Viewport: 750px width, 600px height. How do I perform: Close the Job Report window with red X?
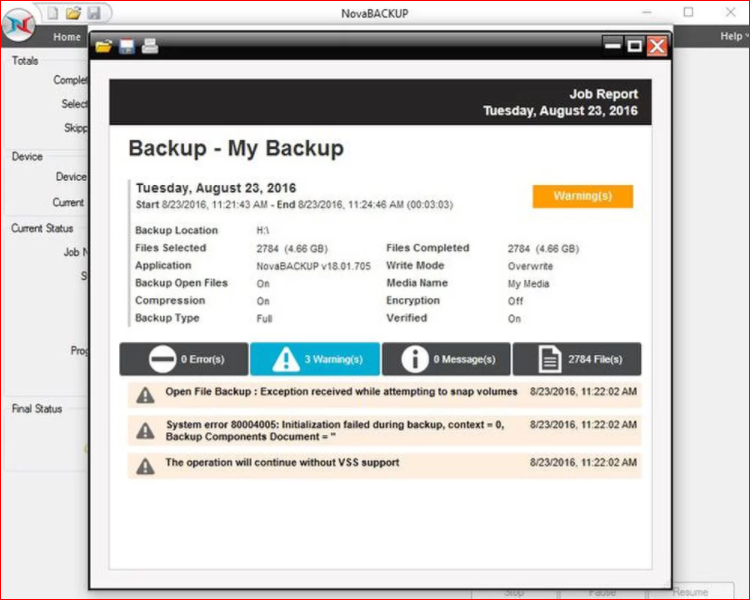[x=657, y=46]
